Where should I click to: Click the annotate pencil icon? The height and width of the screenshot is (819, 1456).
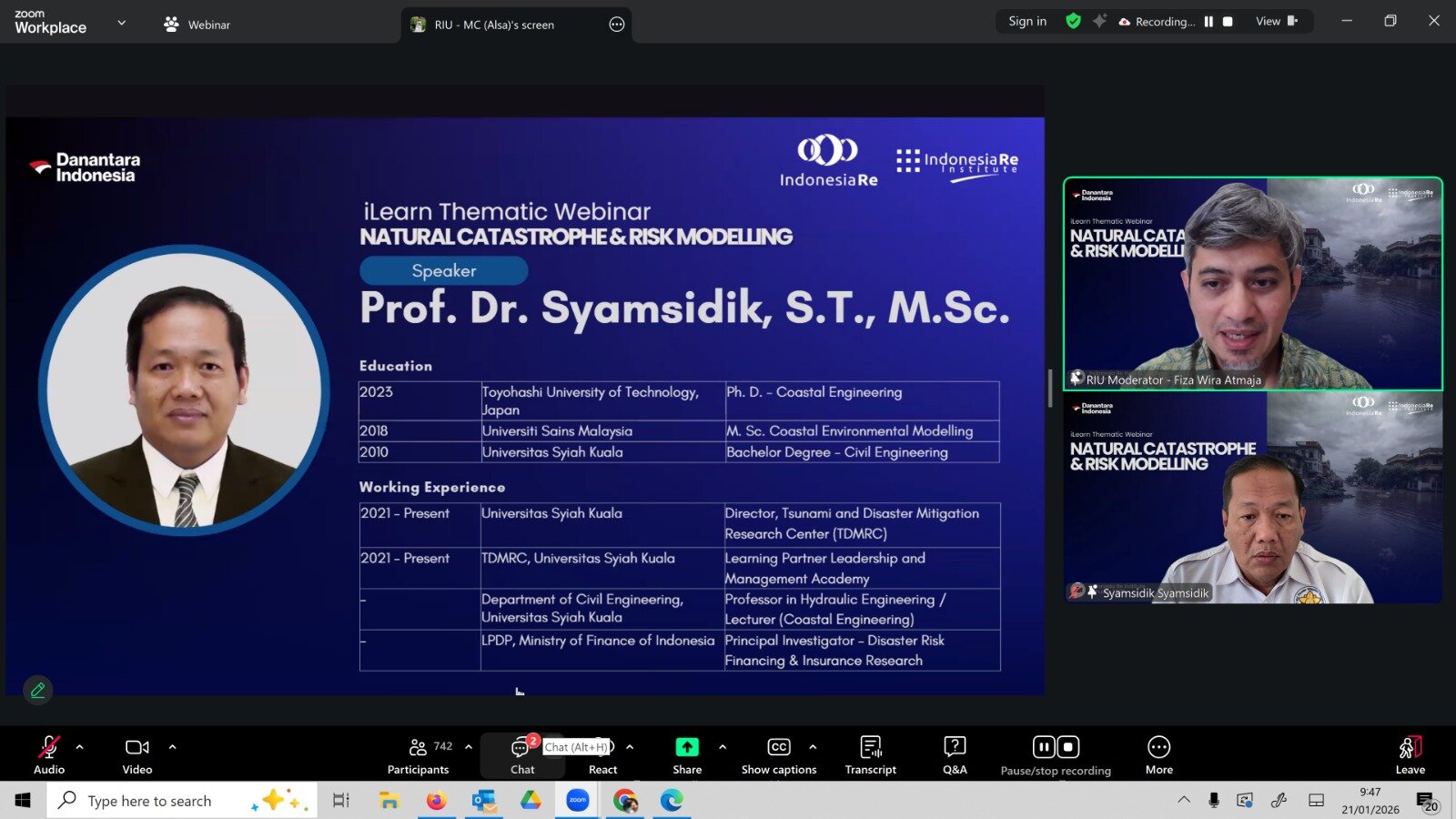pos(38,691)
